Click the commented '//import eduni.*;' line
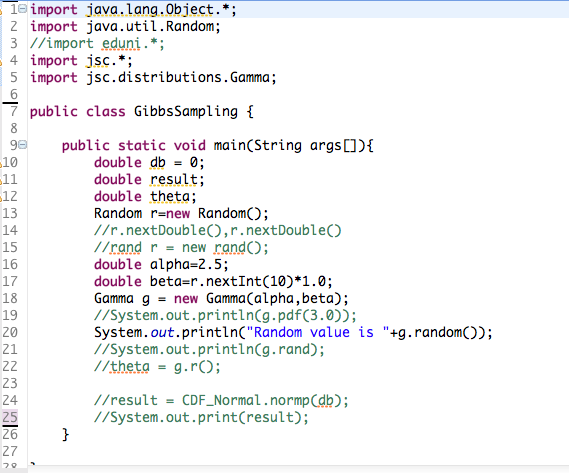569x473 pixels. click(97, 44)
